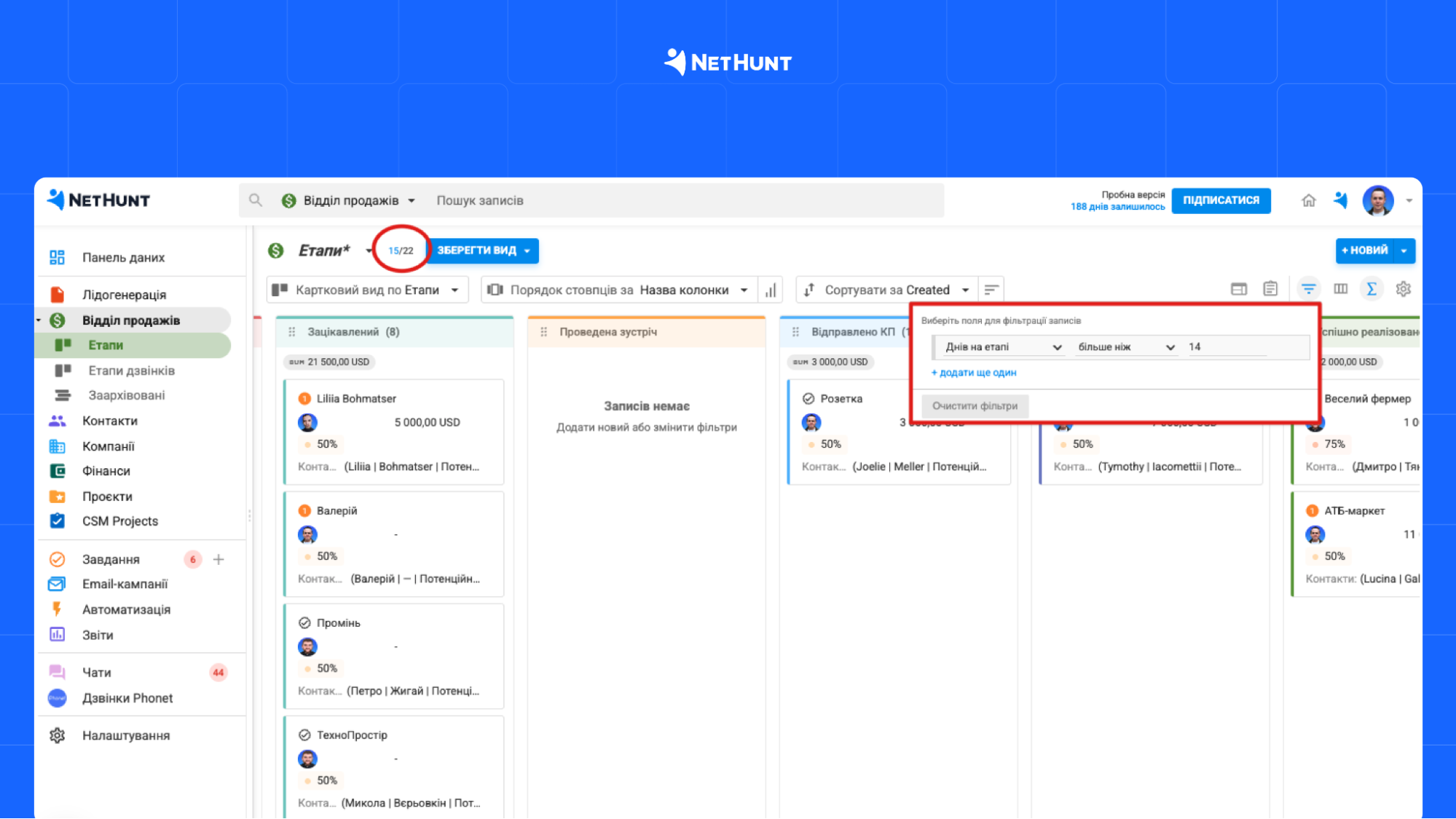1456x819 pixels.
Task: Grab the Зацікавлений column handle
Action: (x=292, y=332)
